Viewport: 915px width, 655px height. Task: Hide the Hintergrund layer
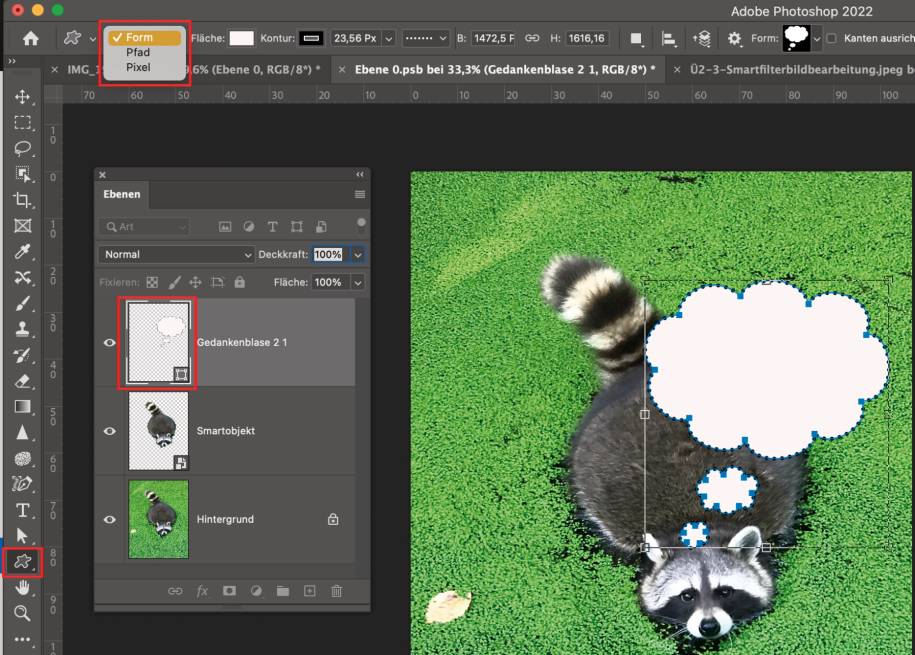tap(109, 520)
